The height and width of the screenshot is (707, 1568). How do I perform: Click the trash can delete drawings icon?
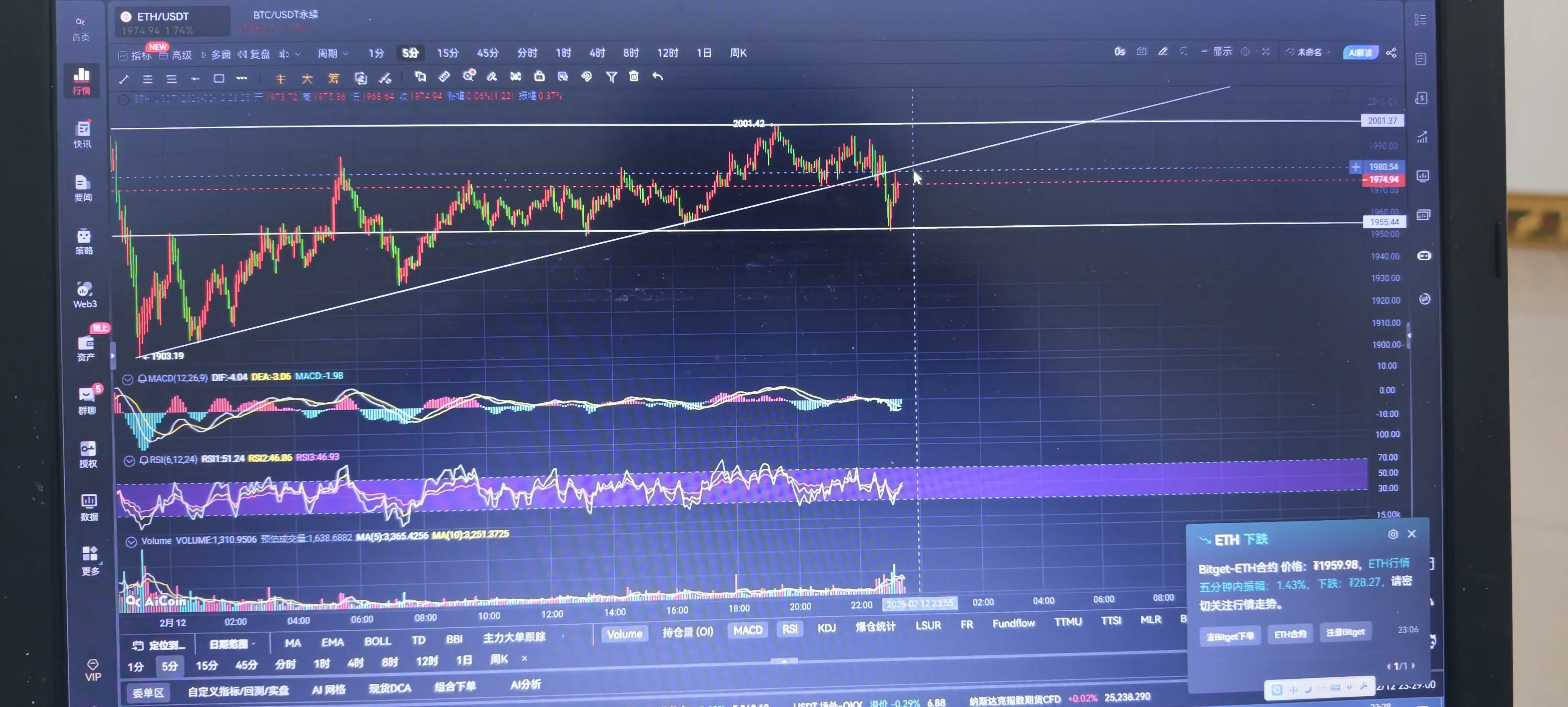click(634, 76)
